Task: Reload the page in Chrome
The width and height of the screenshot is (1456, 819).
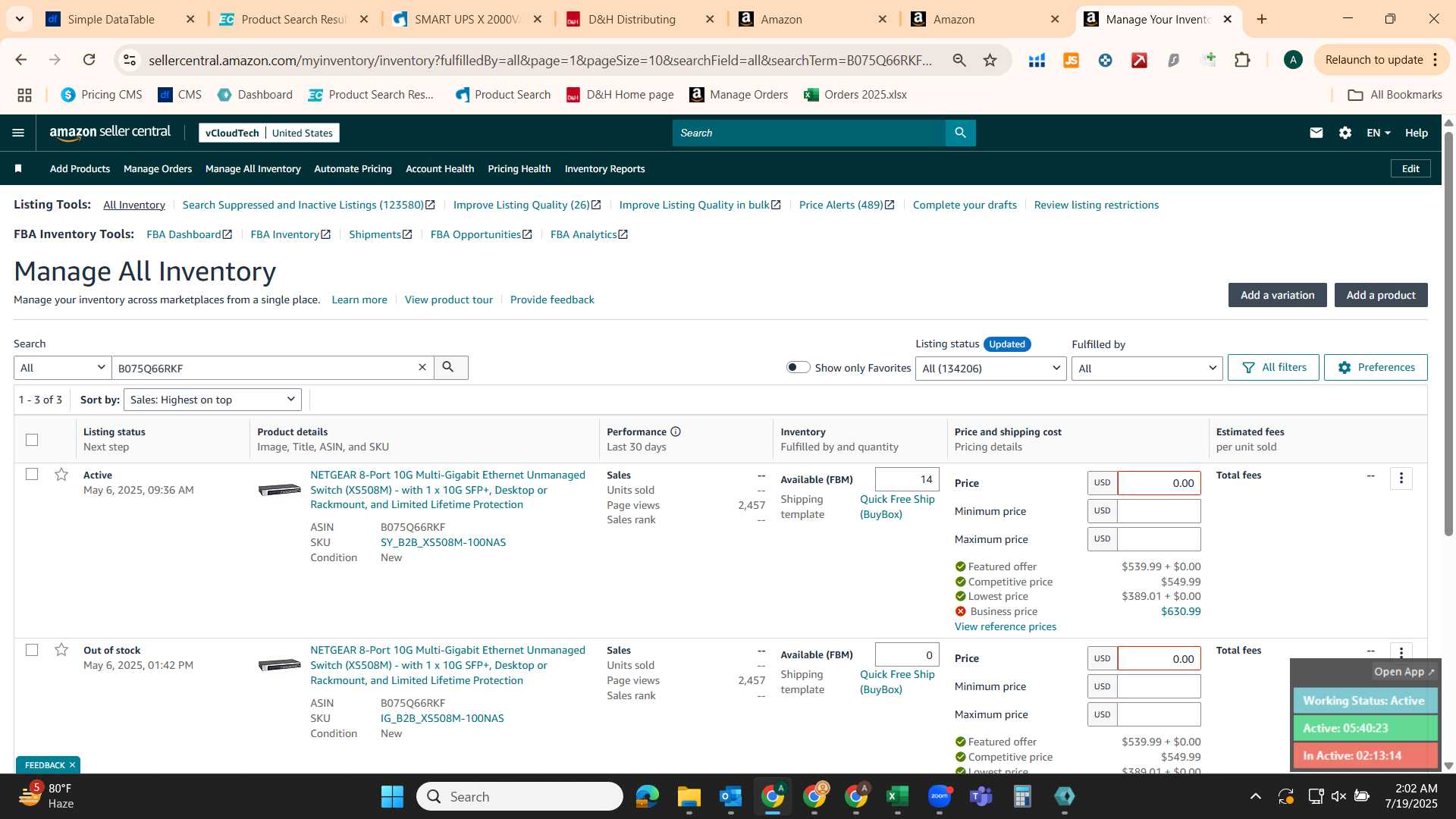Action: click(89, 60)
